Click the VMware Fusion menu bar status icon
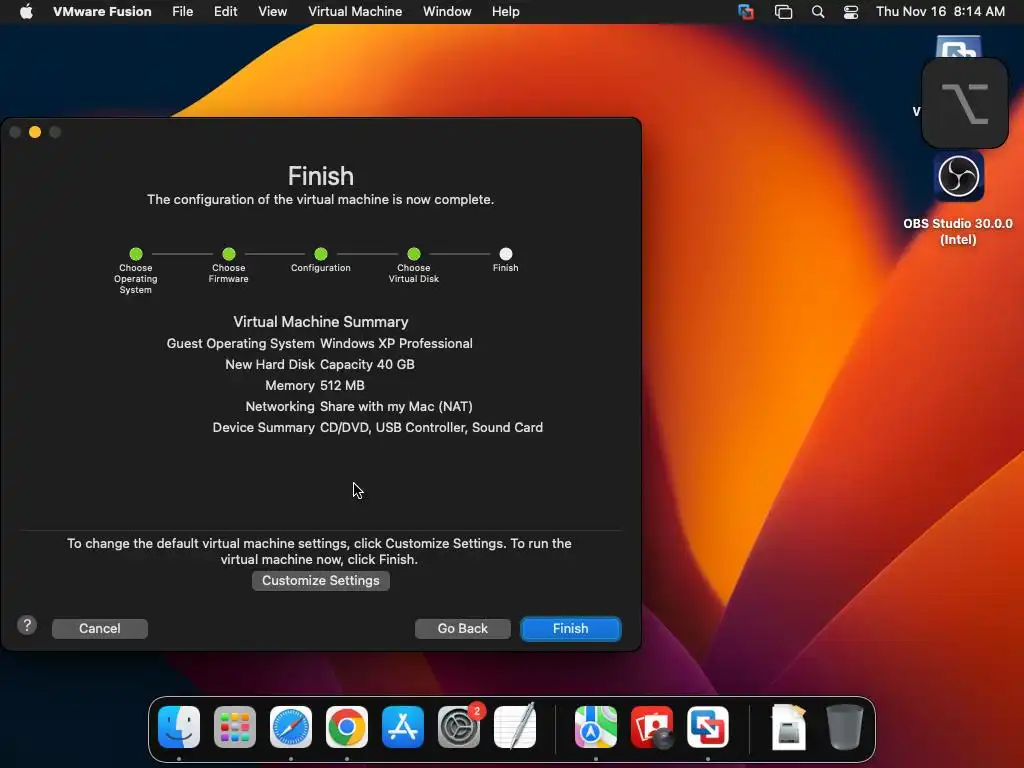1024x768 pixels. pyautogui.click(x=745, y=12)
